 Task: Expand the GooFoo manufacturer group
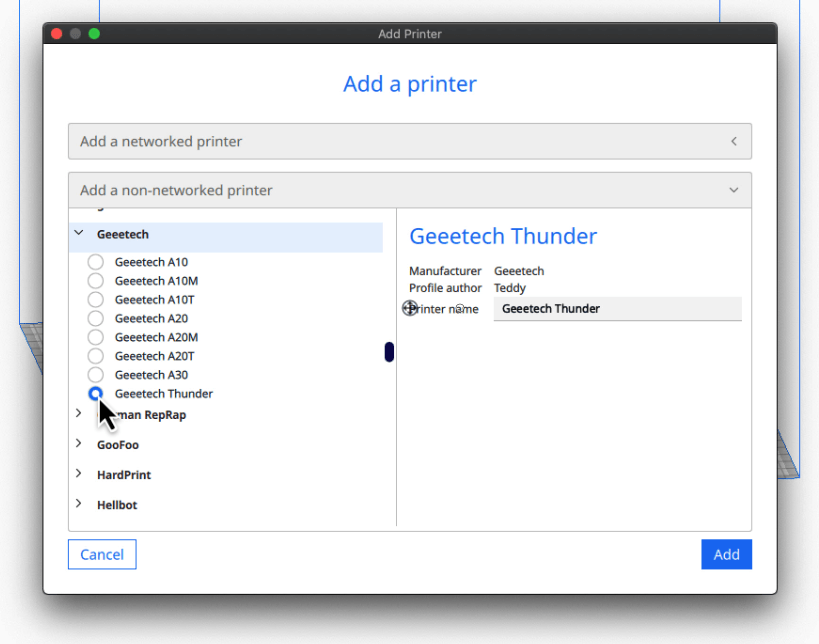coord(79,444)
